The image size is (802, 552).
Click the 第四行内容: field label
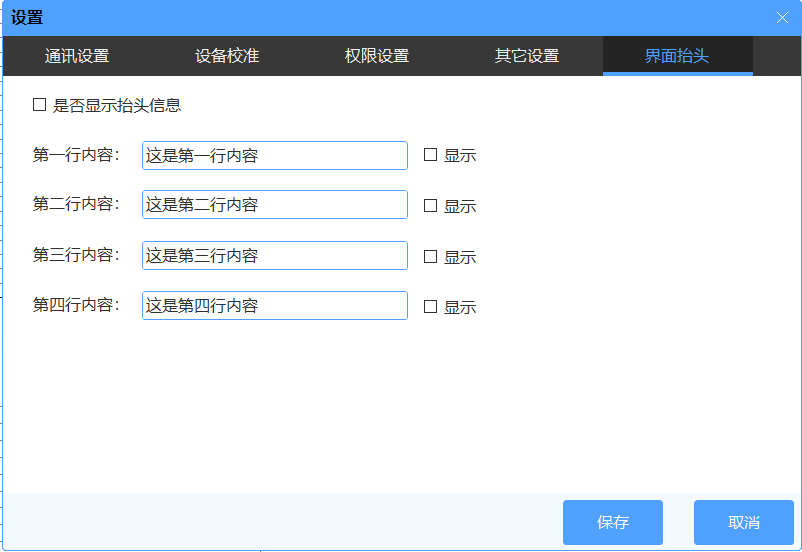(76, 305)
